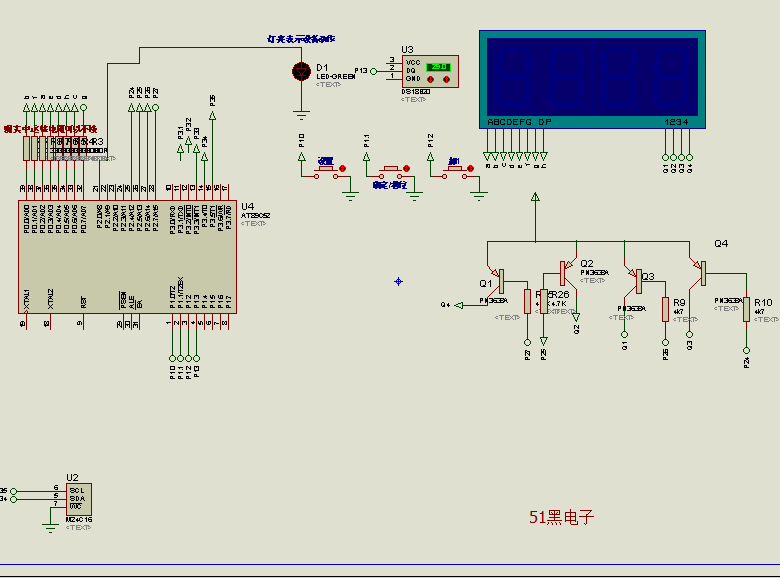Click the ABCDEFG DP label on display
Image resolution: width=780 pixels, height=578 pixels.
tap(519, 122)
